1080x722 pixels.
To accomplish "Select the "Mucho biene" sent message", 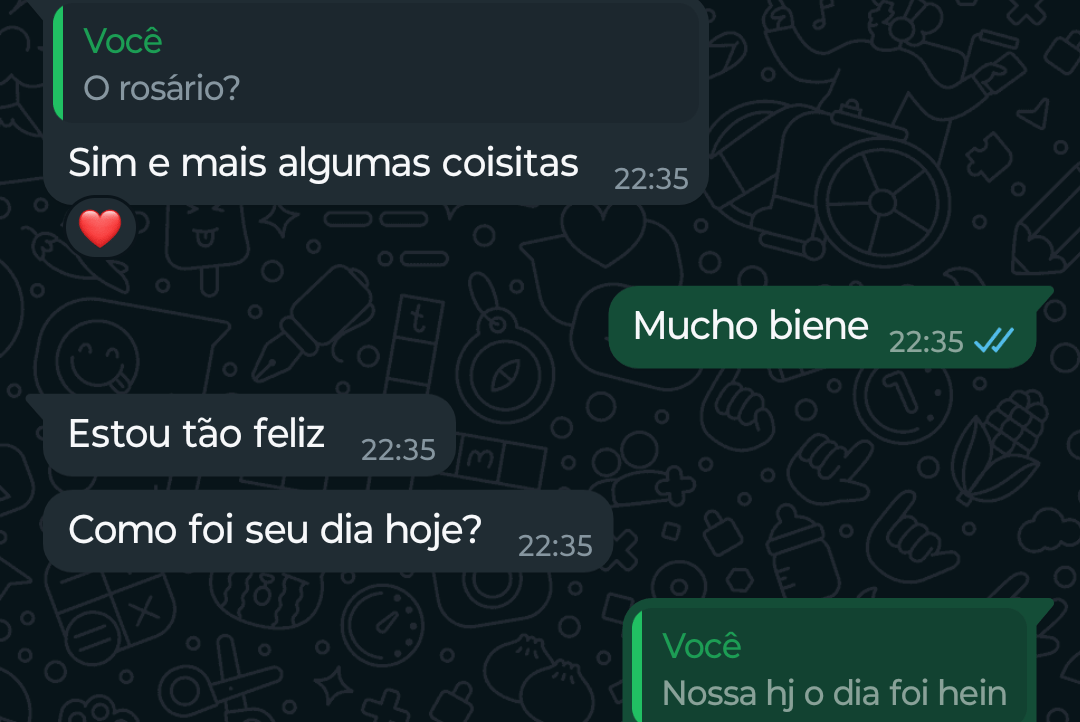I will 750,326.
